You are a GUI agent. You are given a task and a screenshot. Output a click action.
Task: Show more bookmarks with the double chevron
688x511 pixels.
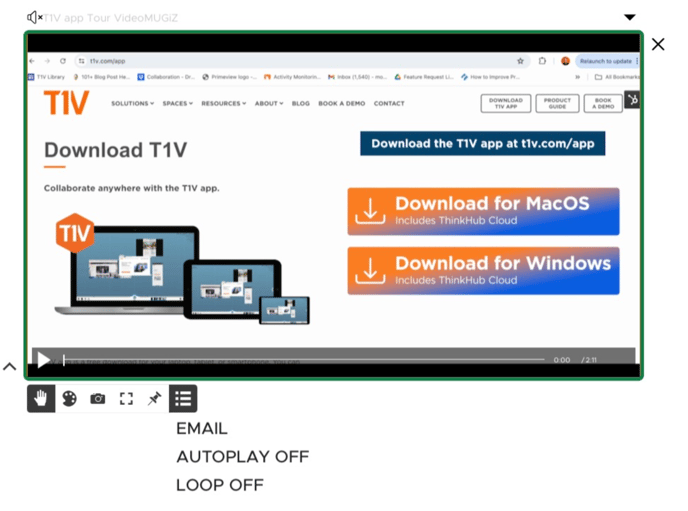coord(577,77)
